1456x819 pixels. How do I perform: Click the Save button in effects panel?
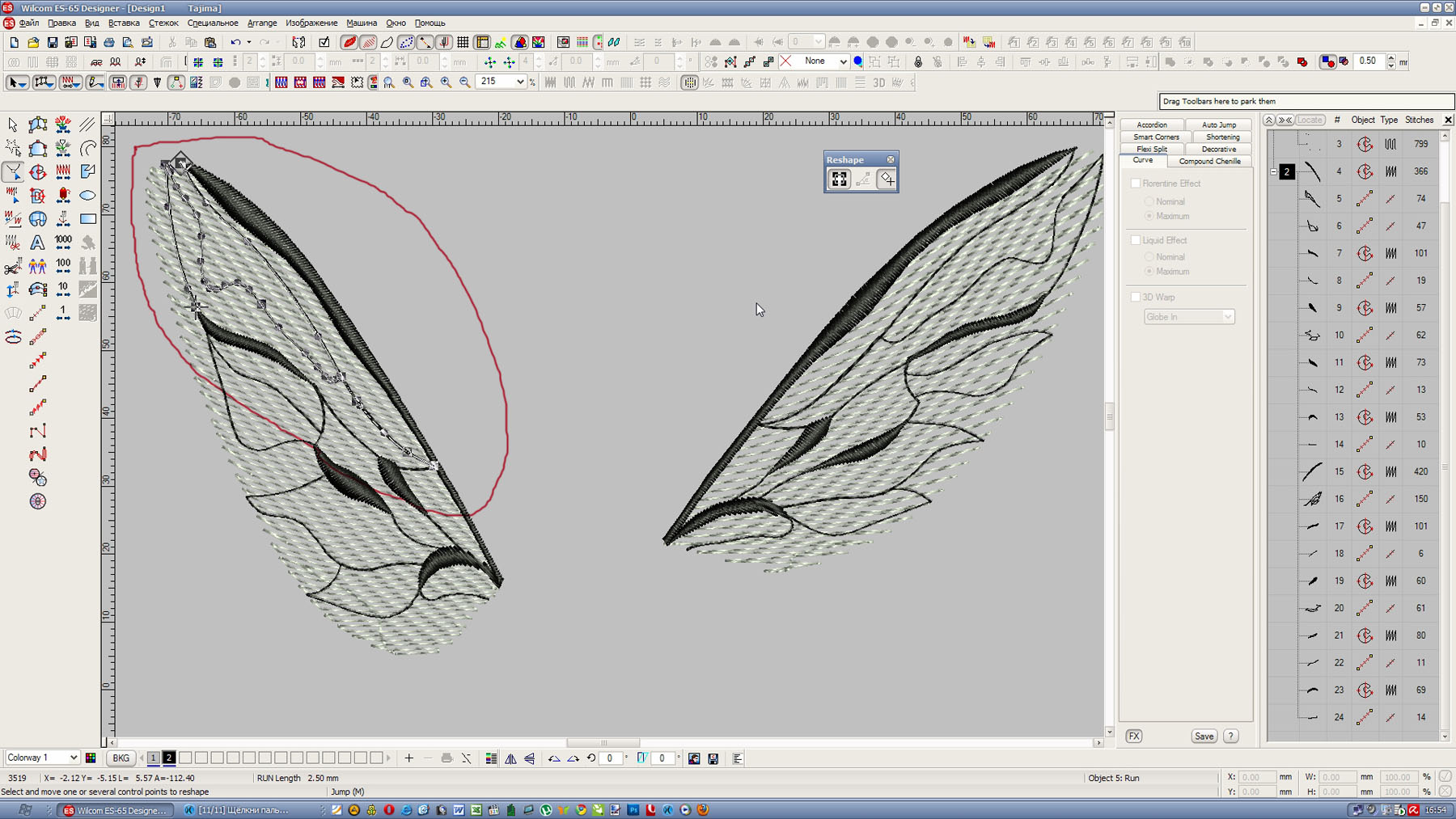point(1204,736)
